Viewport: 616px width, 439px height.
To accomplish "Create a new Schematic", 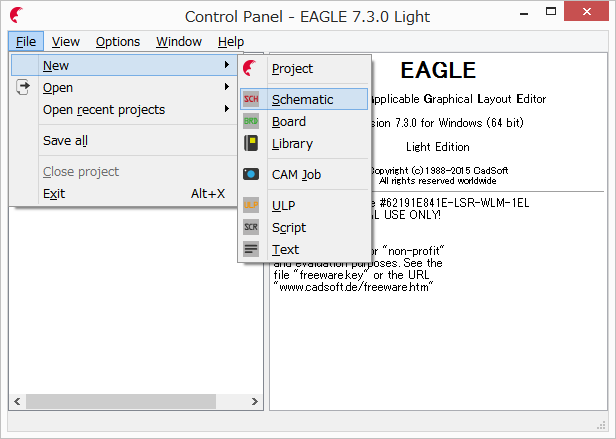I will tap(304, 99).
